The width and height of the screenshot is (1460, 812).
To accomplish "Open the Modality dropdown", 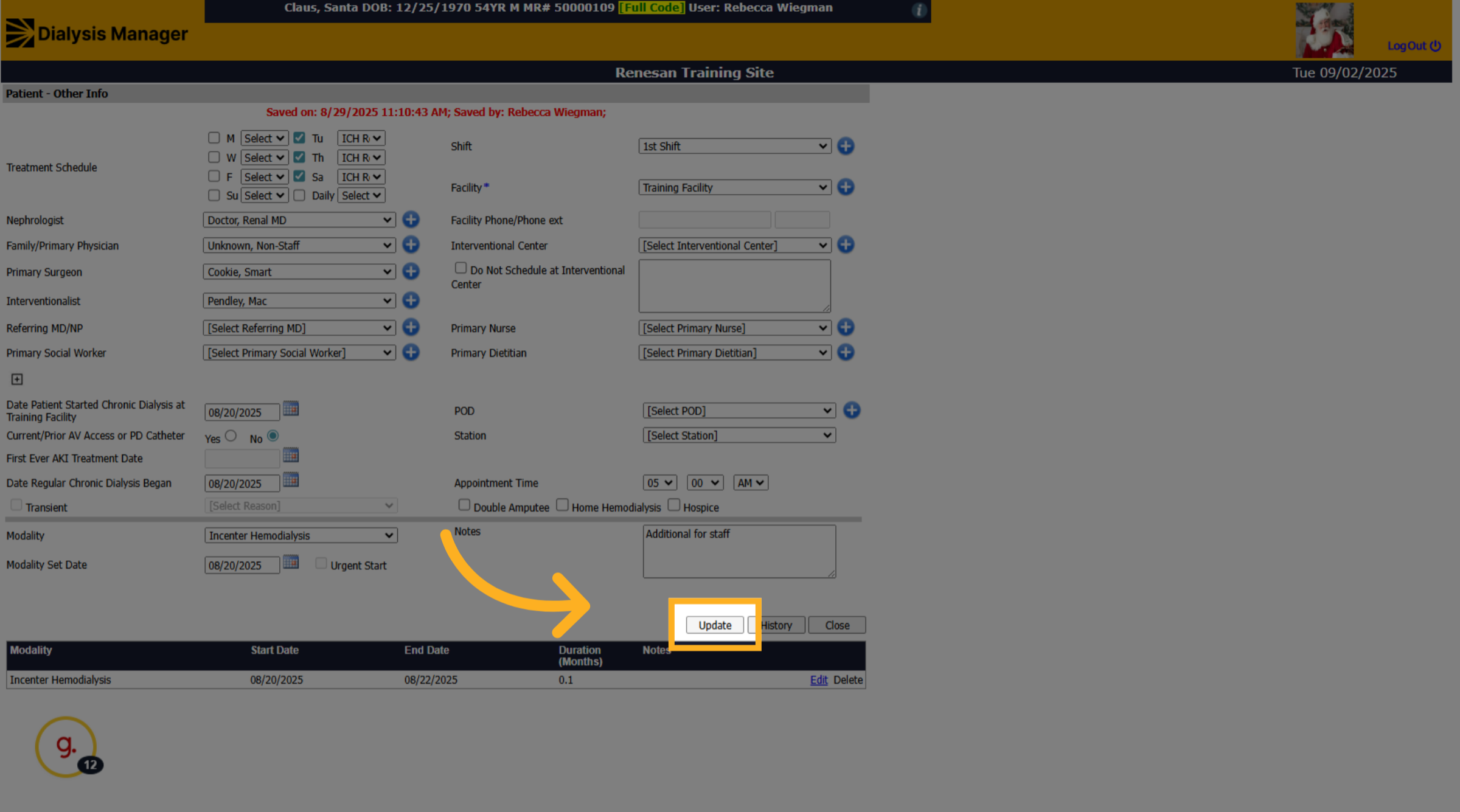I will [x=301, y=535].
